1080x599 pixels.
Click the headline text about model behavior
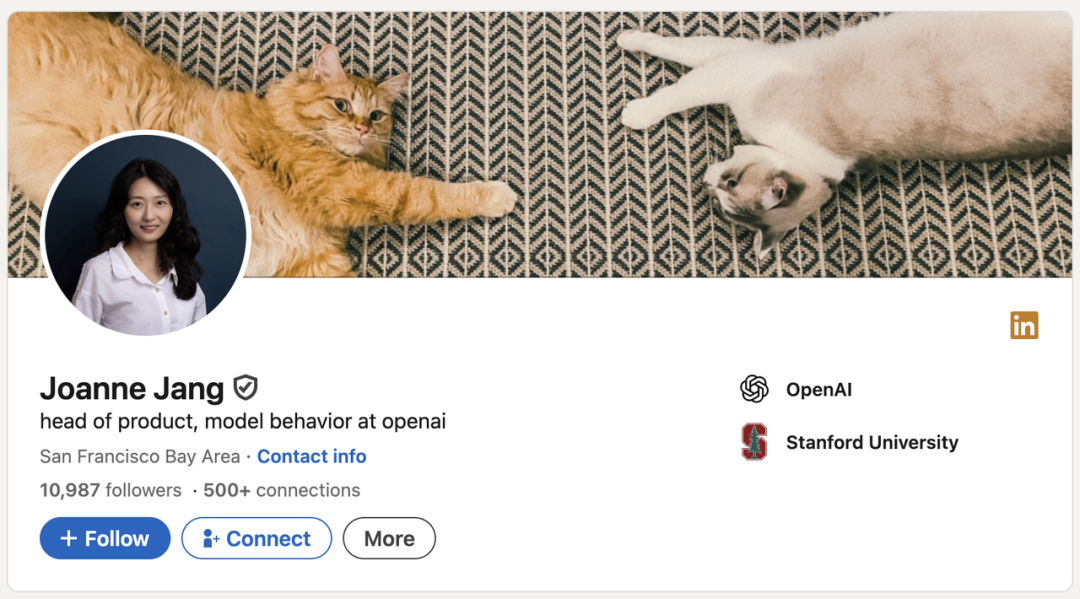(x=243, y=421)
